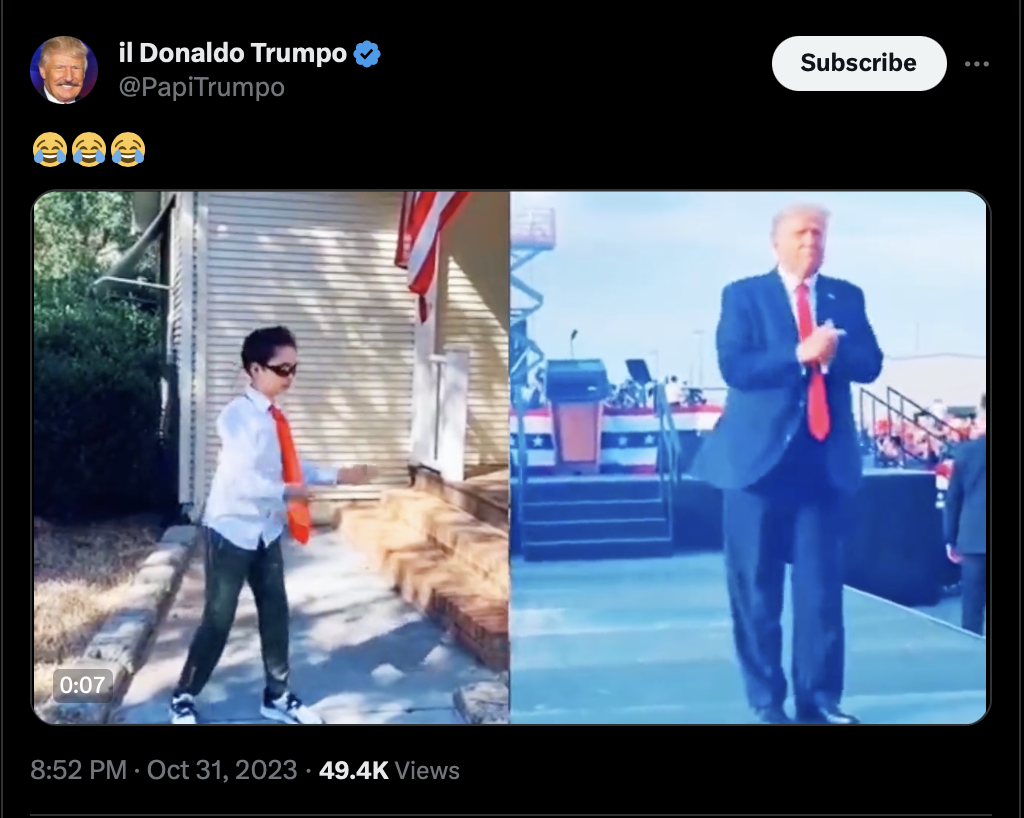Click the Views label

tap(427, 770)
